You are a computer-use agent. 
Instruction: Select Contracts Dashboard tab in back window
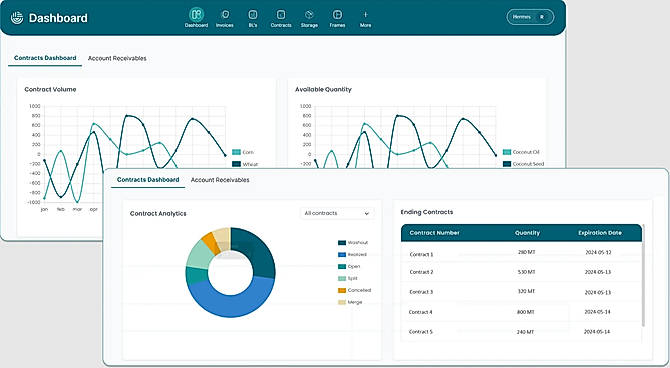(45, 58)
